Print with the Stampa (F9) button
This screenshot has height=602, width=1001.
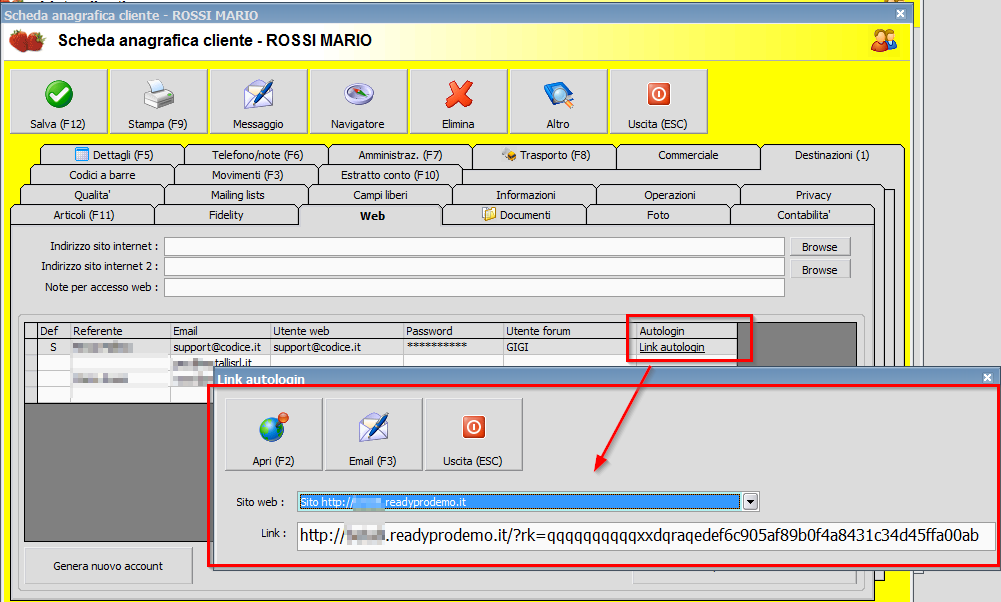click(x=158, y=102)
